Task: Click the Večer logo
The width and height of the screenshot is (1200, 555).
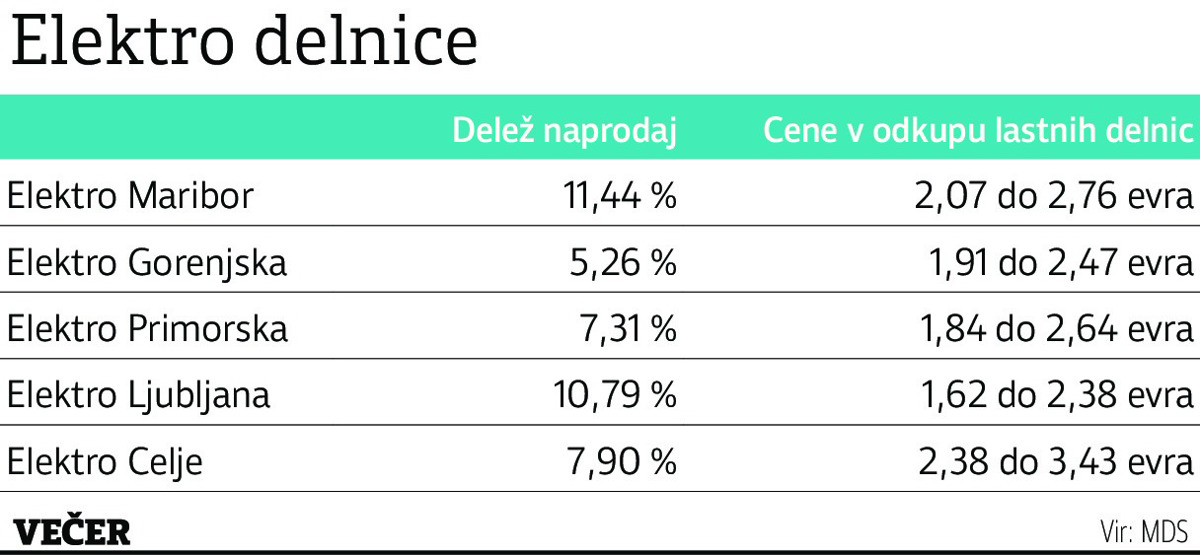Action: (70, 532)
